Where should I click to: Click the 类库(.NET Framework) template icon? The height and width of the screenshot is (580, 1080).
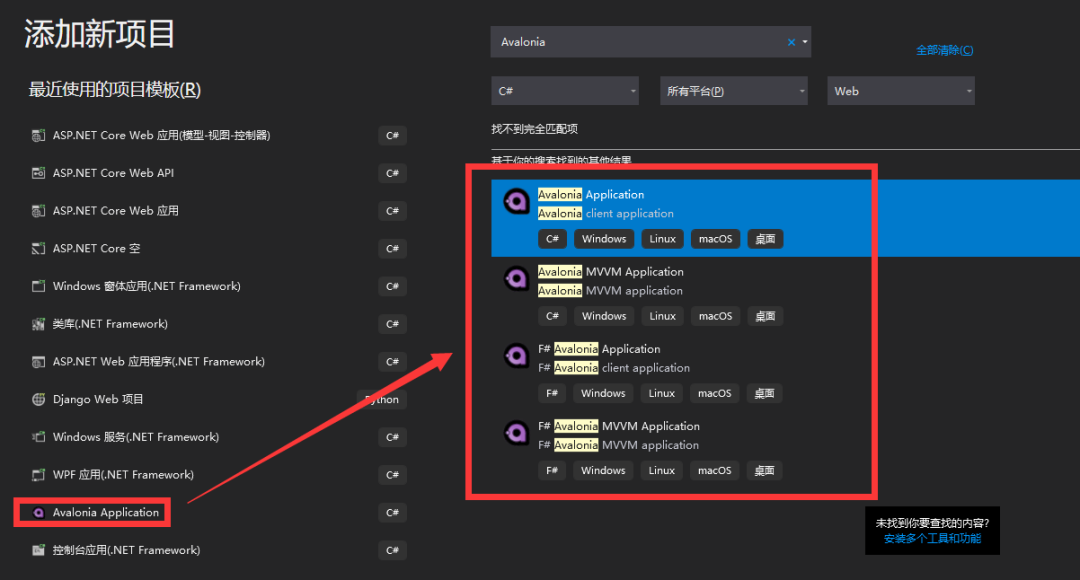click(39, 324)
